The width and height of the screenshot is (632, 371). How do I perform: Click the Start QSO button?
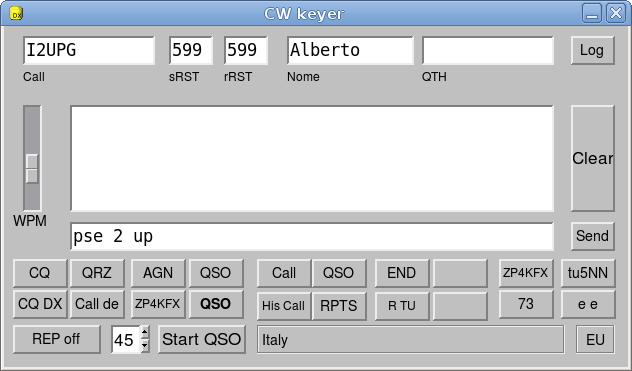[202, 339]
